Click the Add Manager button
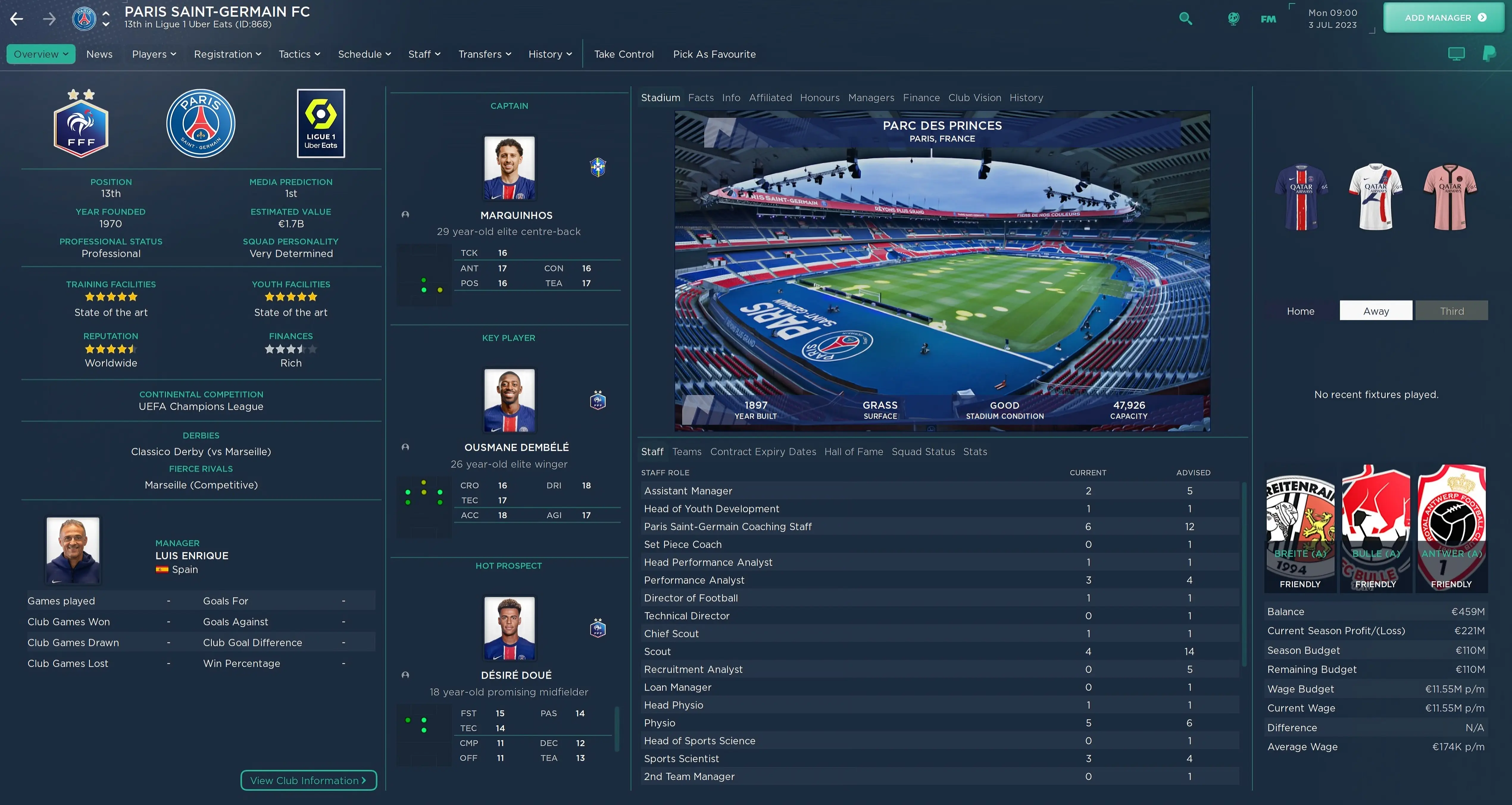The height and width of the screenshot is (805, 1512). click(1444, 18)
